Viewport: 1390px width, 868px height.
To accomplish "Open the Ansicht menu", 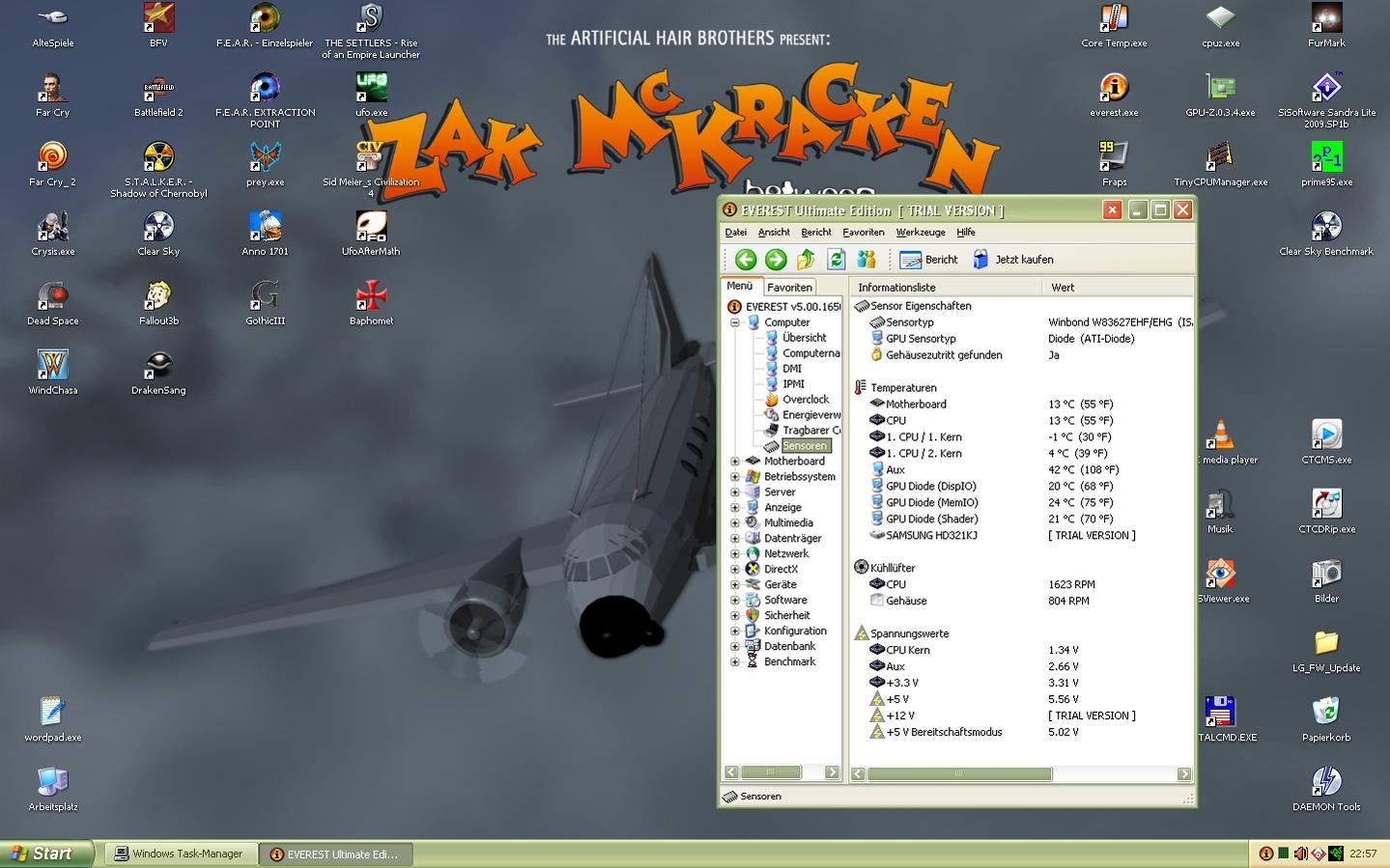I will (x=774, y=232).
